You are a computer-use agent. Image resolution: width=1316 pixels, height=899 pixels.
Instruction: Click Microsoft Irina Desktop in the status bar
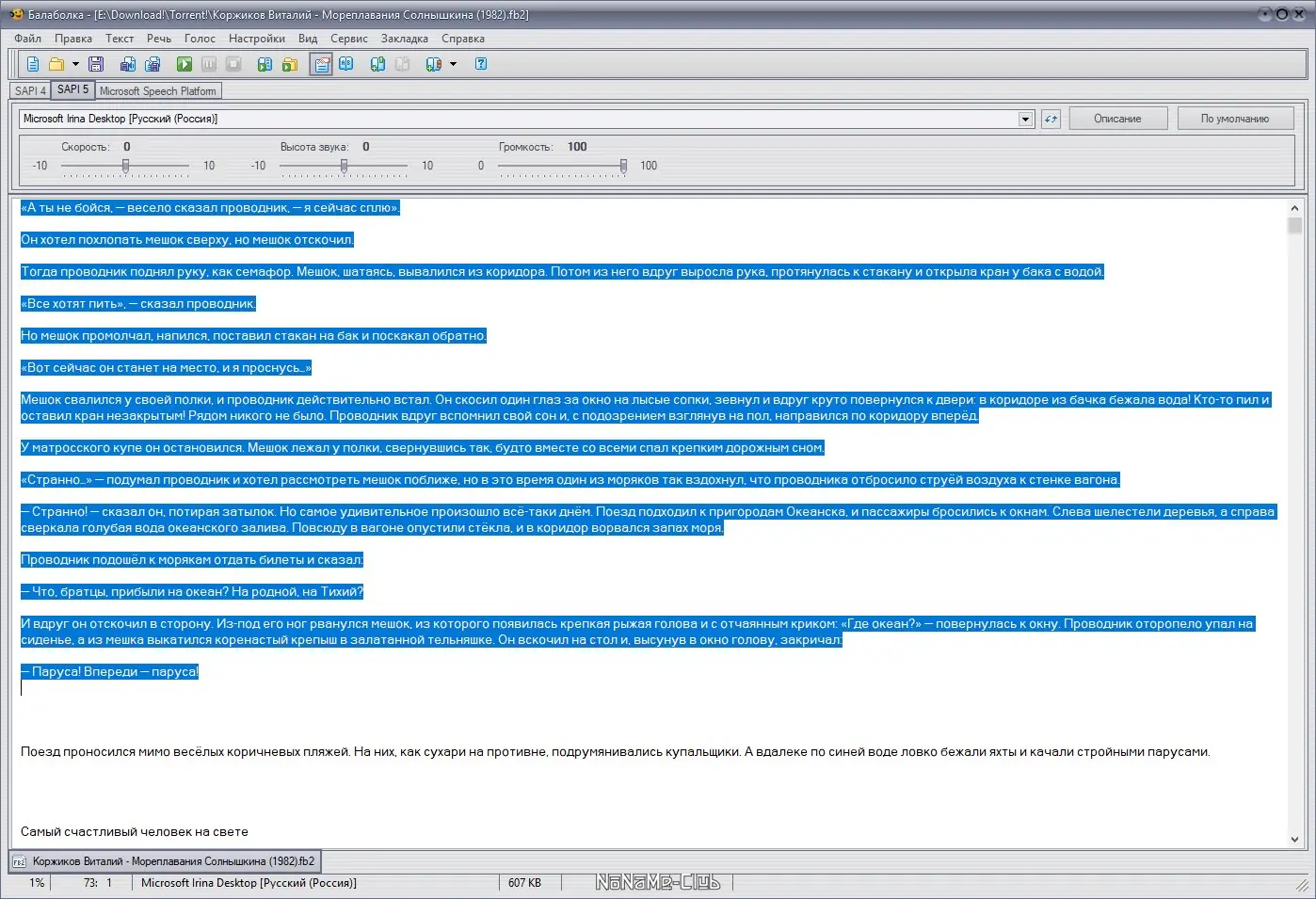pos(249,883)
